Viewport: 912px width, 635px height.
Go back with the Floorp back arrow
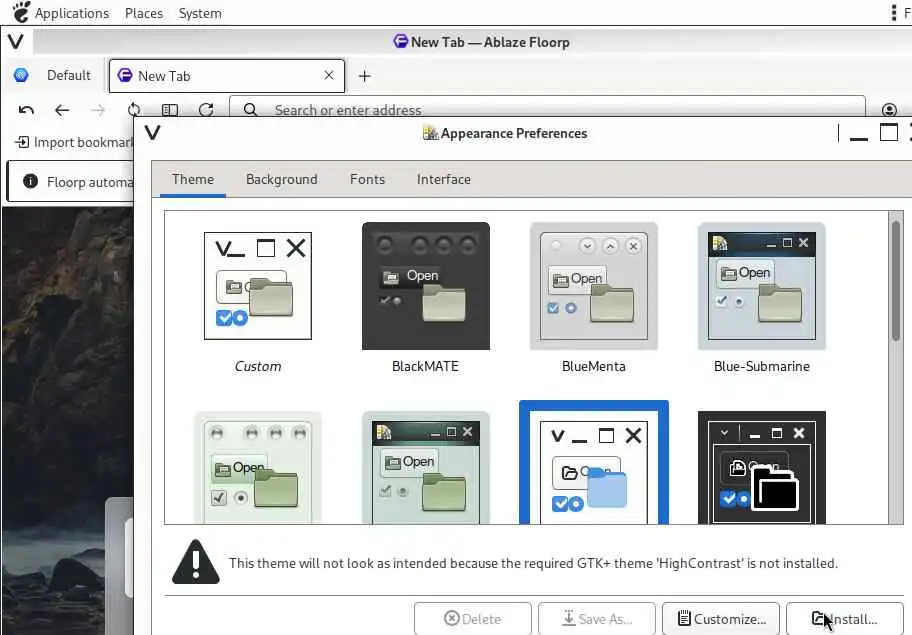click(x=62, y=110)
